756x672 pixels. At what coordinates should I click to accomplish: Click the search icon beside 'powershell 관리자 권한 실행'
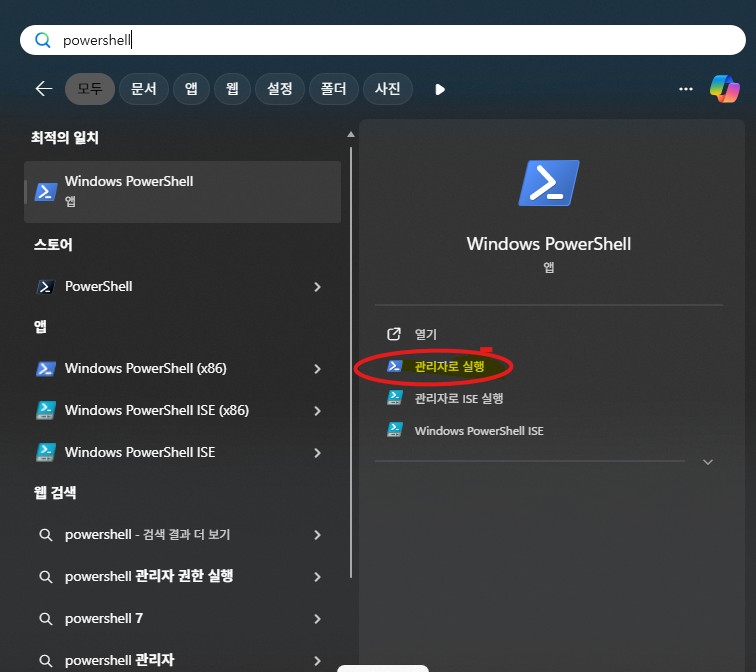coord(46,577)
